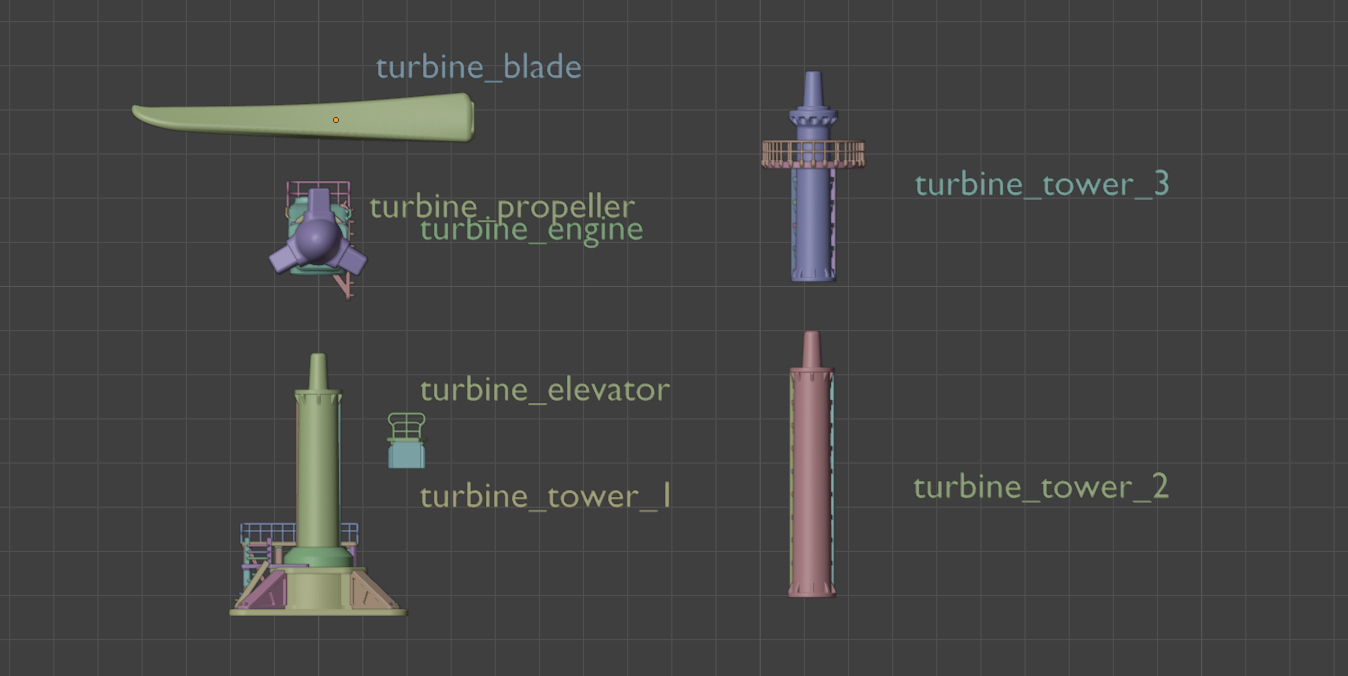Click the turbine_blade text label
1348x676 pixels.
tap(478, 68)
